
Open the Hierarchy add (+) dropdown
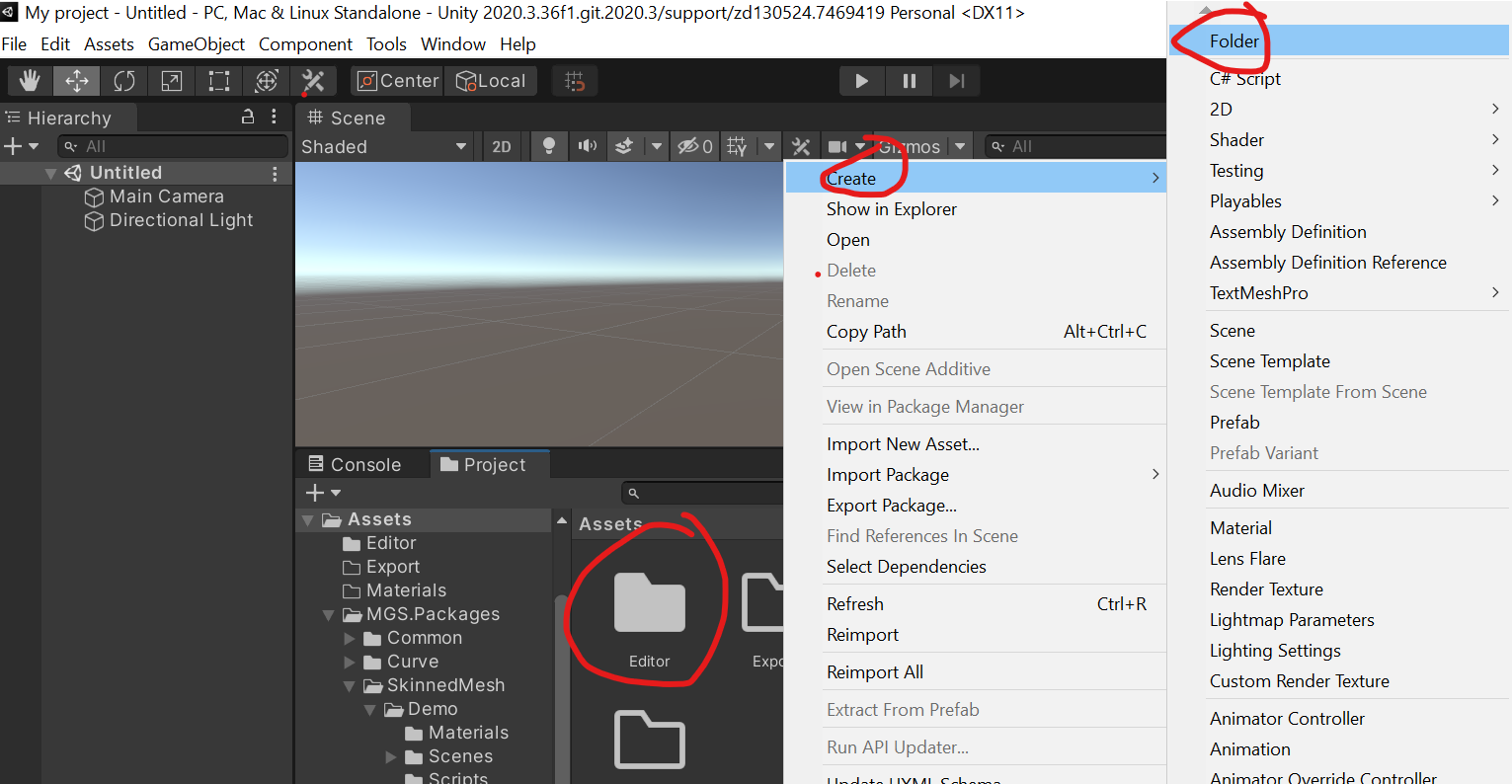pos(21,146)
